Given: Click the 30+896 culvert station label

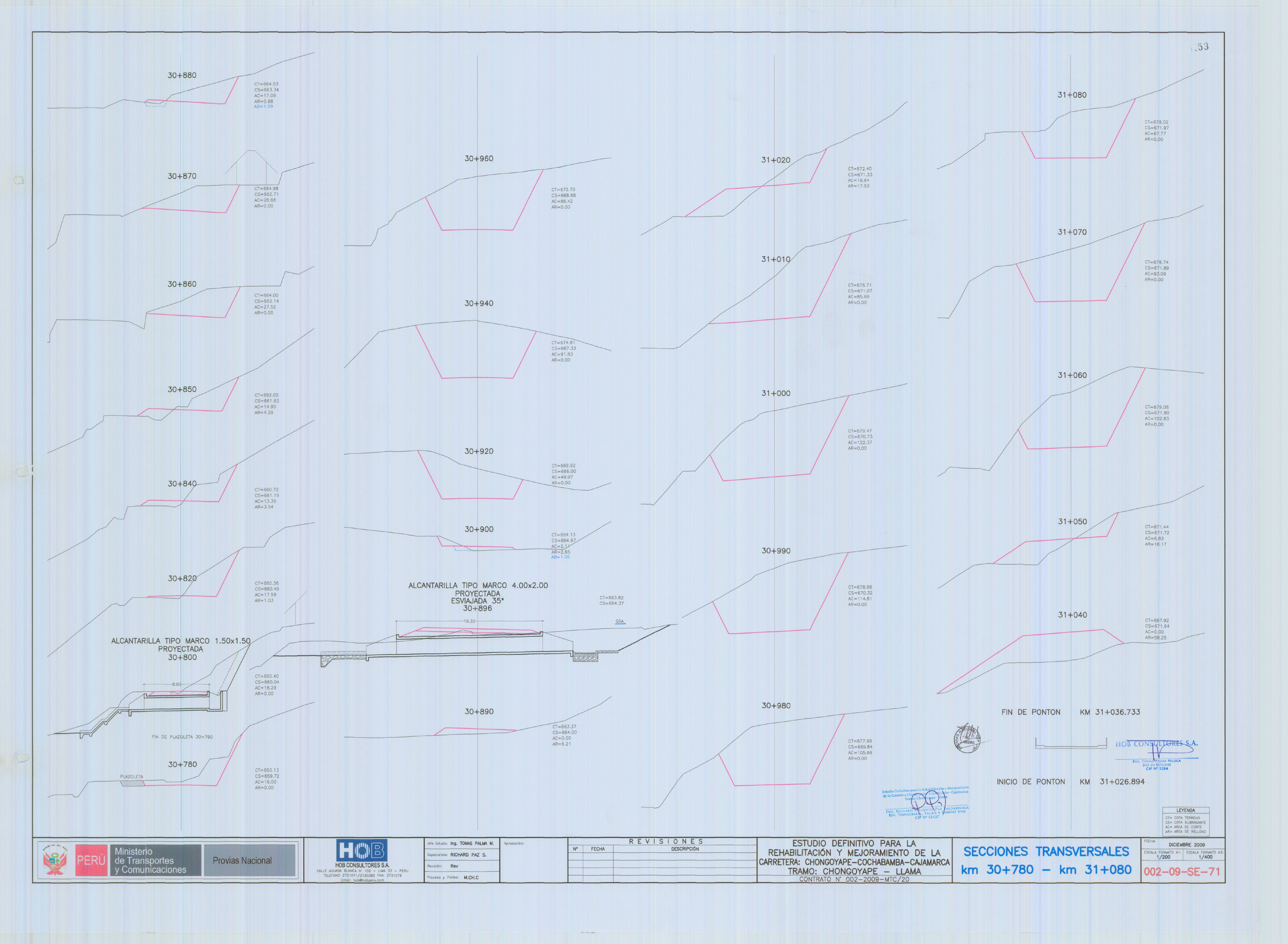Looking at the screenshot, I should pos(477,609).
